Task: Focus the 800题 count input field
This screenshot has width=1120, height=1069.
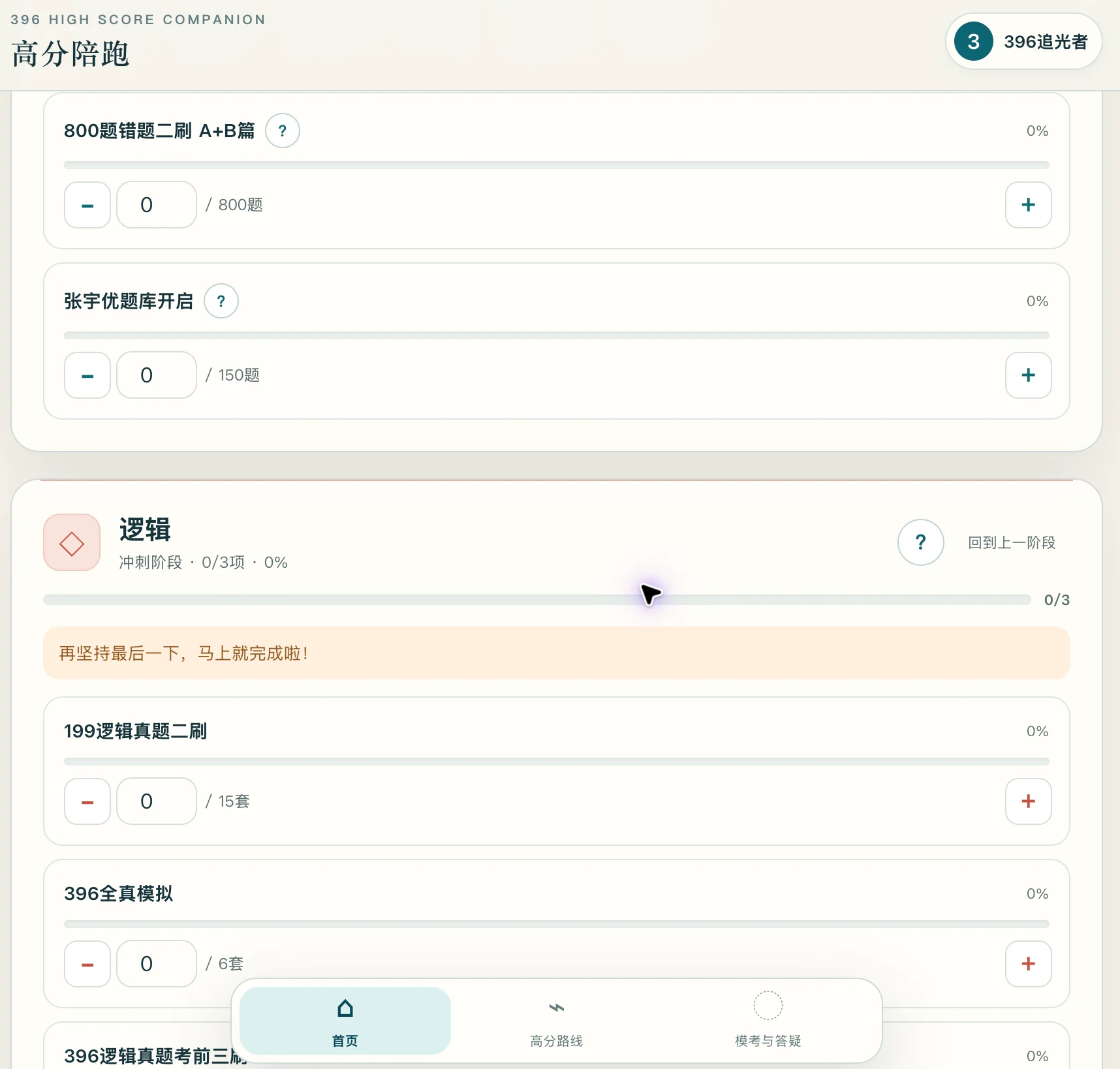Action: (x=157, y=205)
